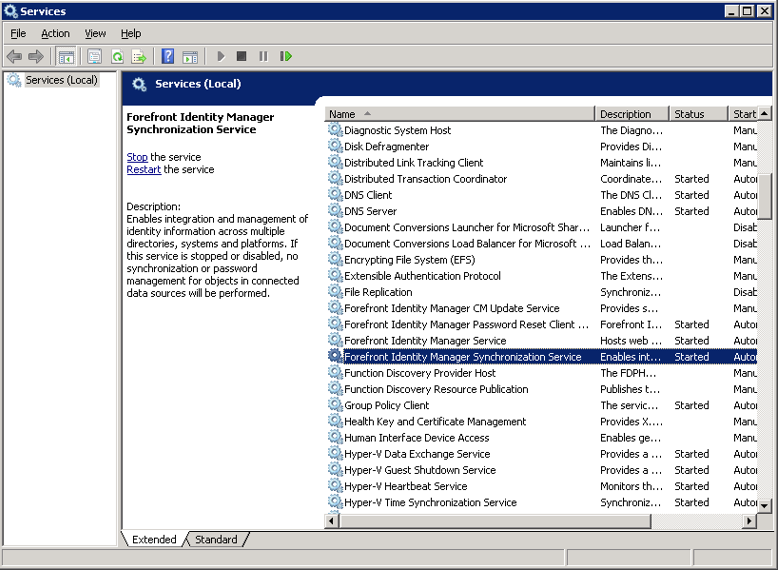The height and width of the screenshot is (570, 778).
Task: Open the Action menu
Action: pyautogui.click(x=55, y=33)
